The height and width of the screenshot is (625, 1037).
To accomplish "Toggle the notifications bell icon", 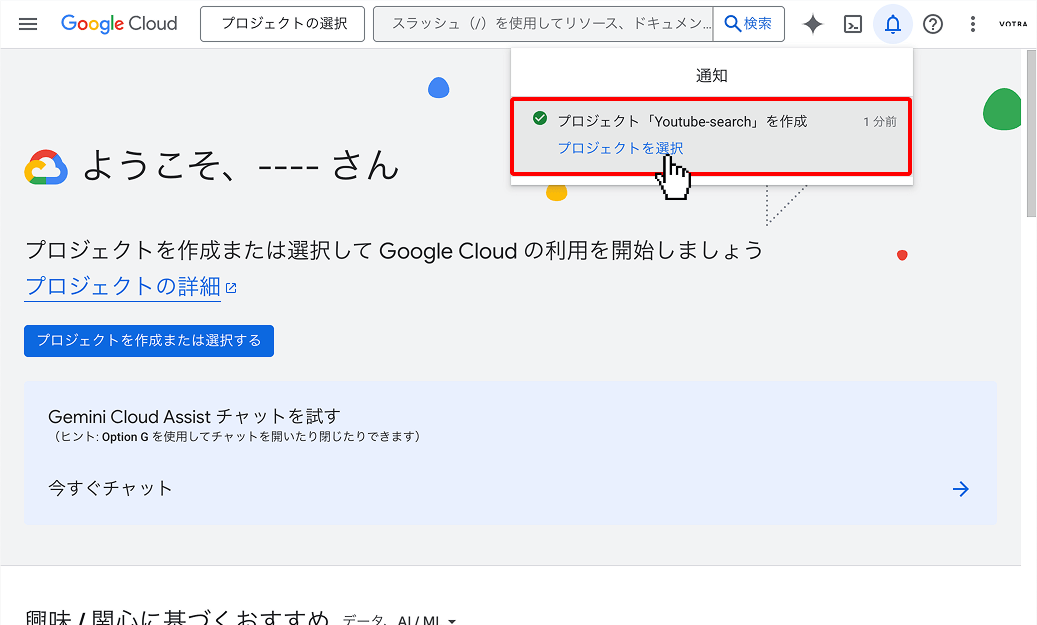I will (x=893, y=24).
